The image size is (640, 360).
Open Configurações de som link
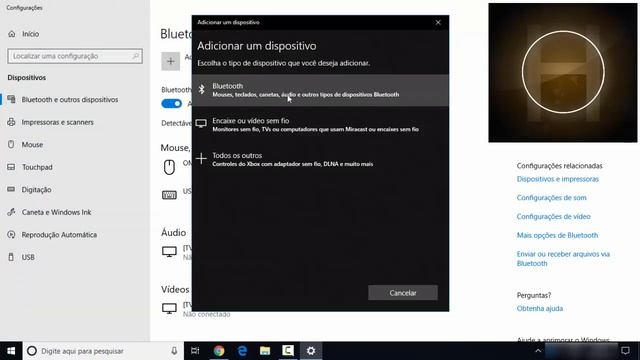(x=551, y=198)
